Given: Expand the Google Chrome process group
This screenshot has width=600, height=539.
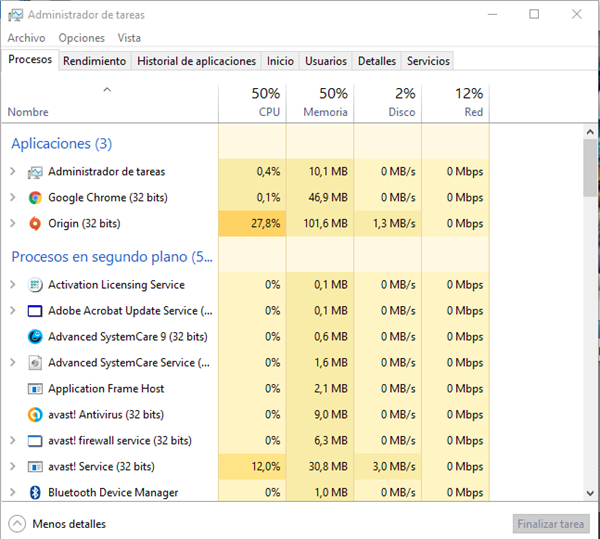Looking at the screenshot, I should pos(13,198).
